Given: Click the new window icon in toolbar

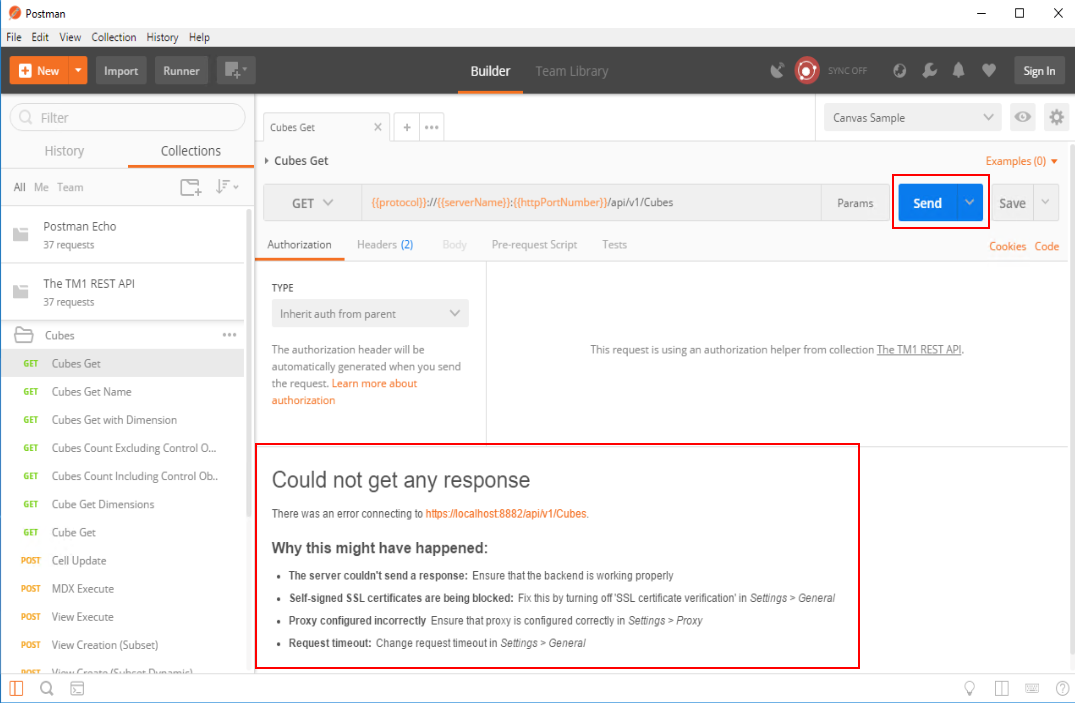Looking at the screenshot, I should coord(236,71).
